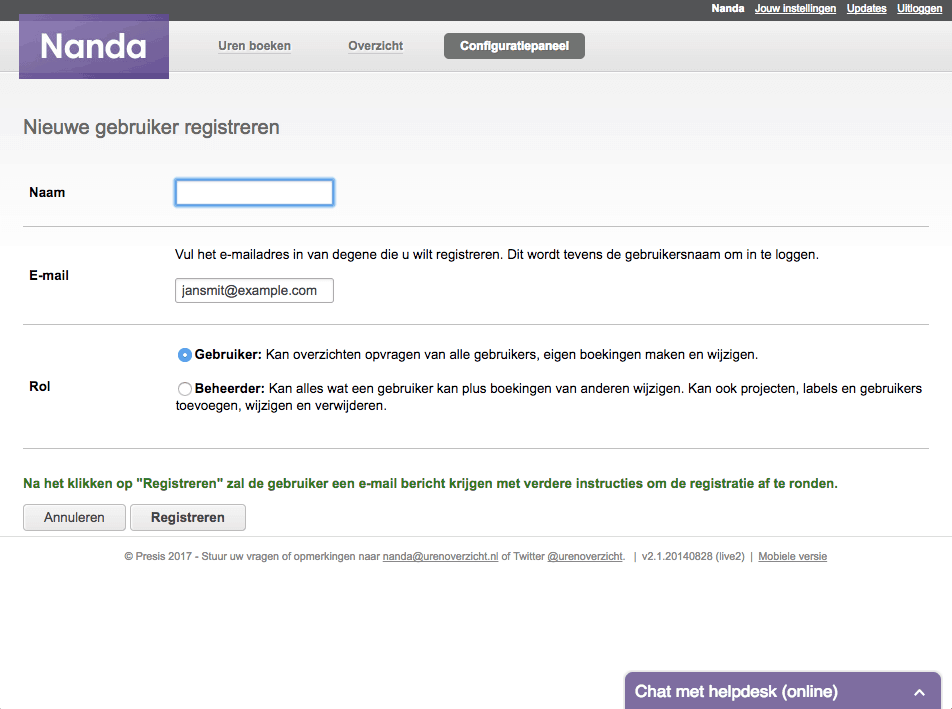Click the nanda@urenoverzicht.nl email link
Image resolution: width=952 pixels, height=709 pixels.
[440, 556]
